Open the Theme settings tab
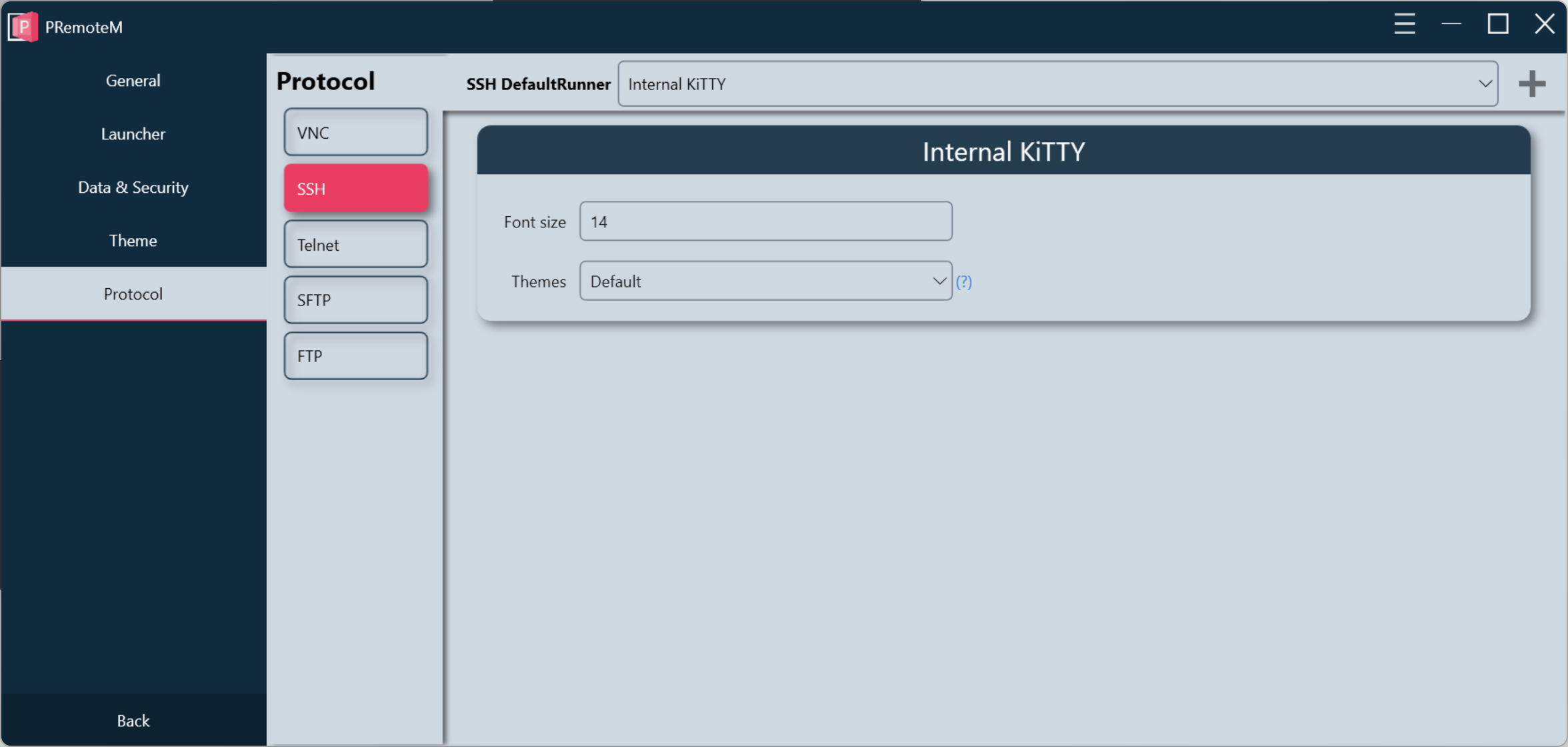 (x=133, y=241)
